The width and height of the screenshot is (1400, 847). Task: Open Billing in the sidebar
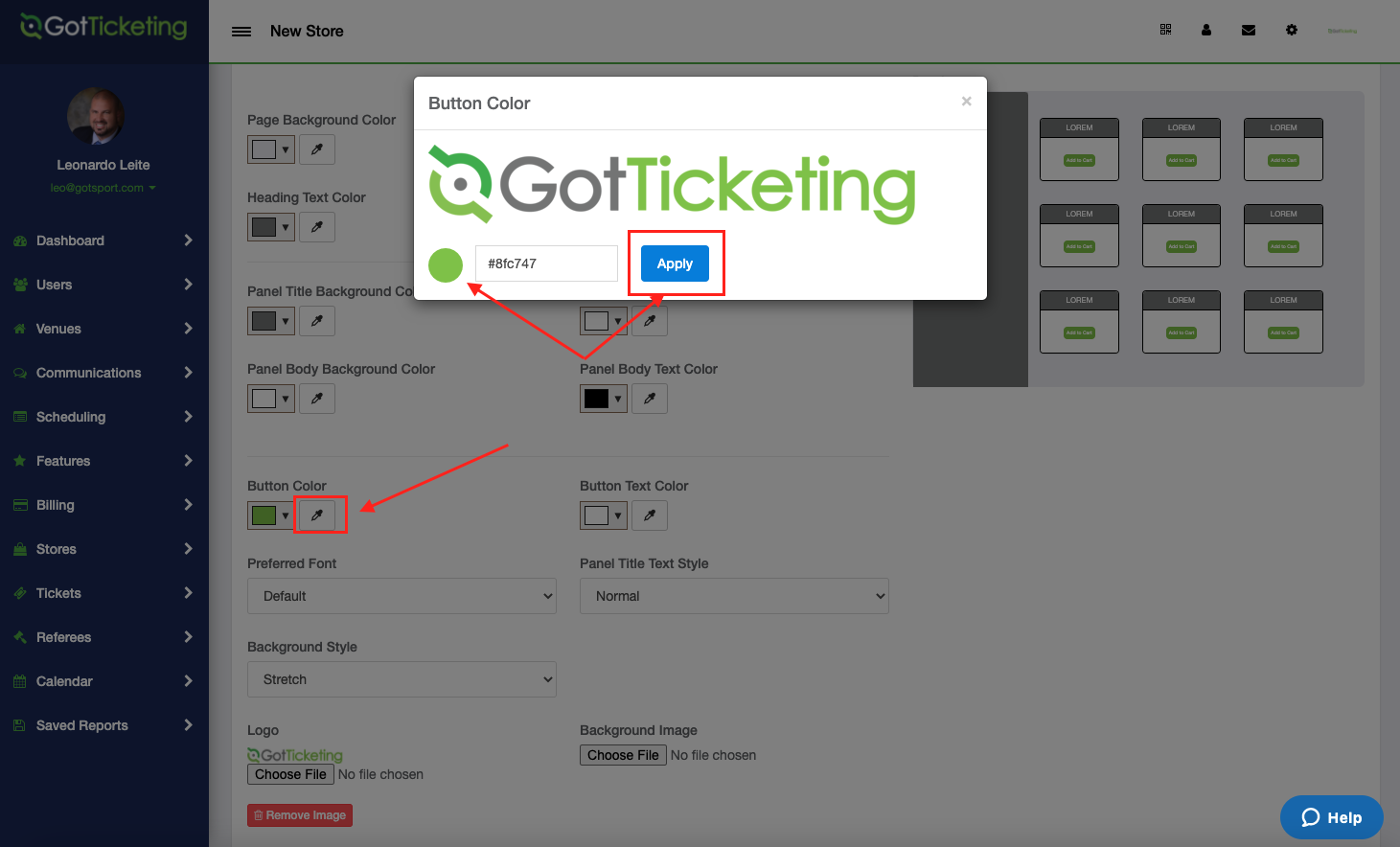coord(103,505)
